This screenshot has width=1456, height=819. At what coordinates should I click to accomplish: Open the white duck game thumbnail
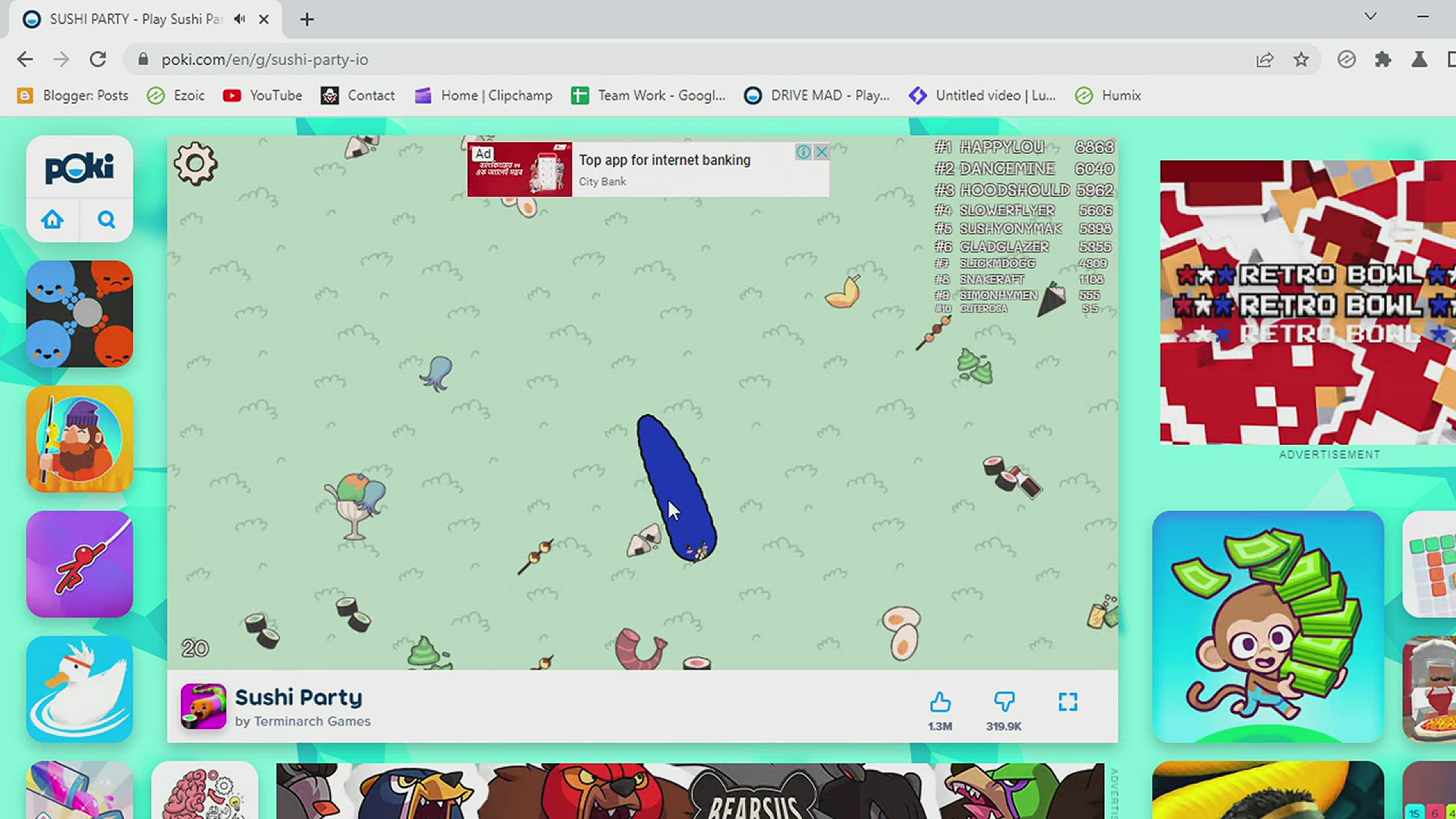tap(80, 689)
